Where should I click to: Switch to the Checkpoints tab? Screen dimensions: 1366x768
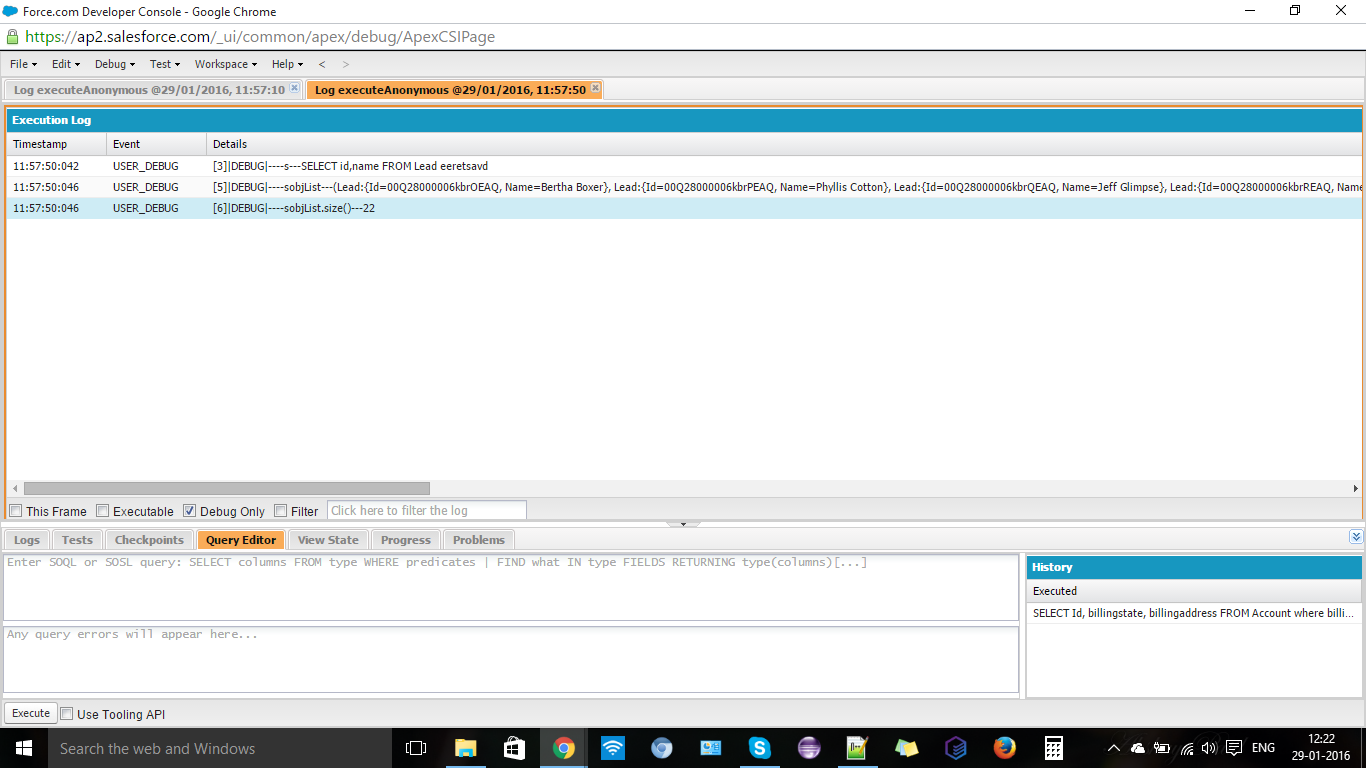click(x=149, y=540)
